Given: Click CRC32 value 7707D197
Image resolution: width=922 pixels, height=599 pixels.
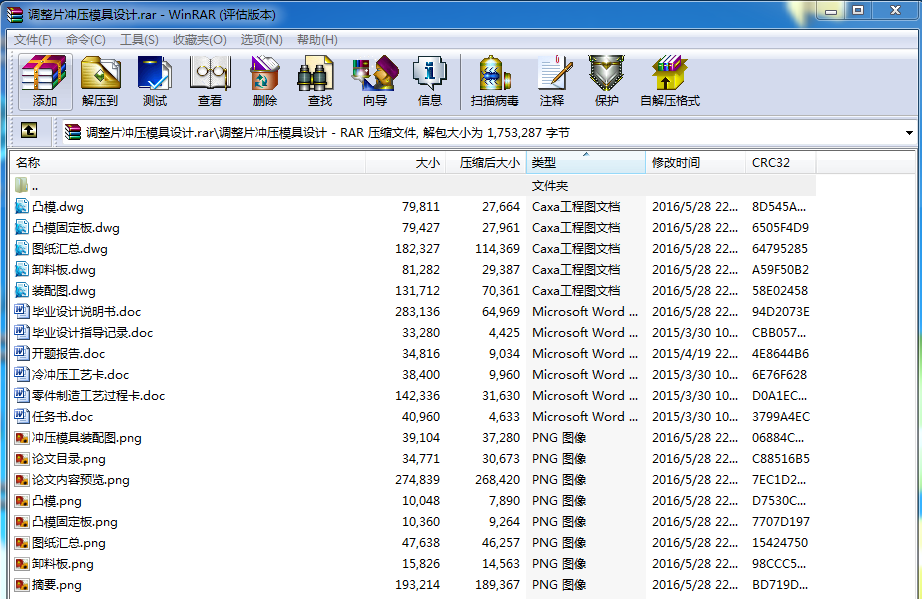Looking at the screenshot, I should (x=781, y=521).
